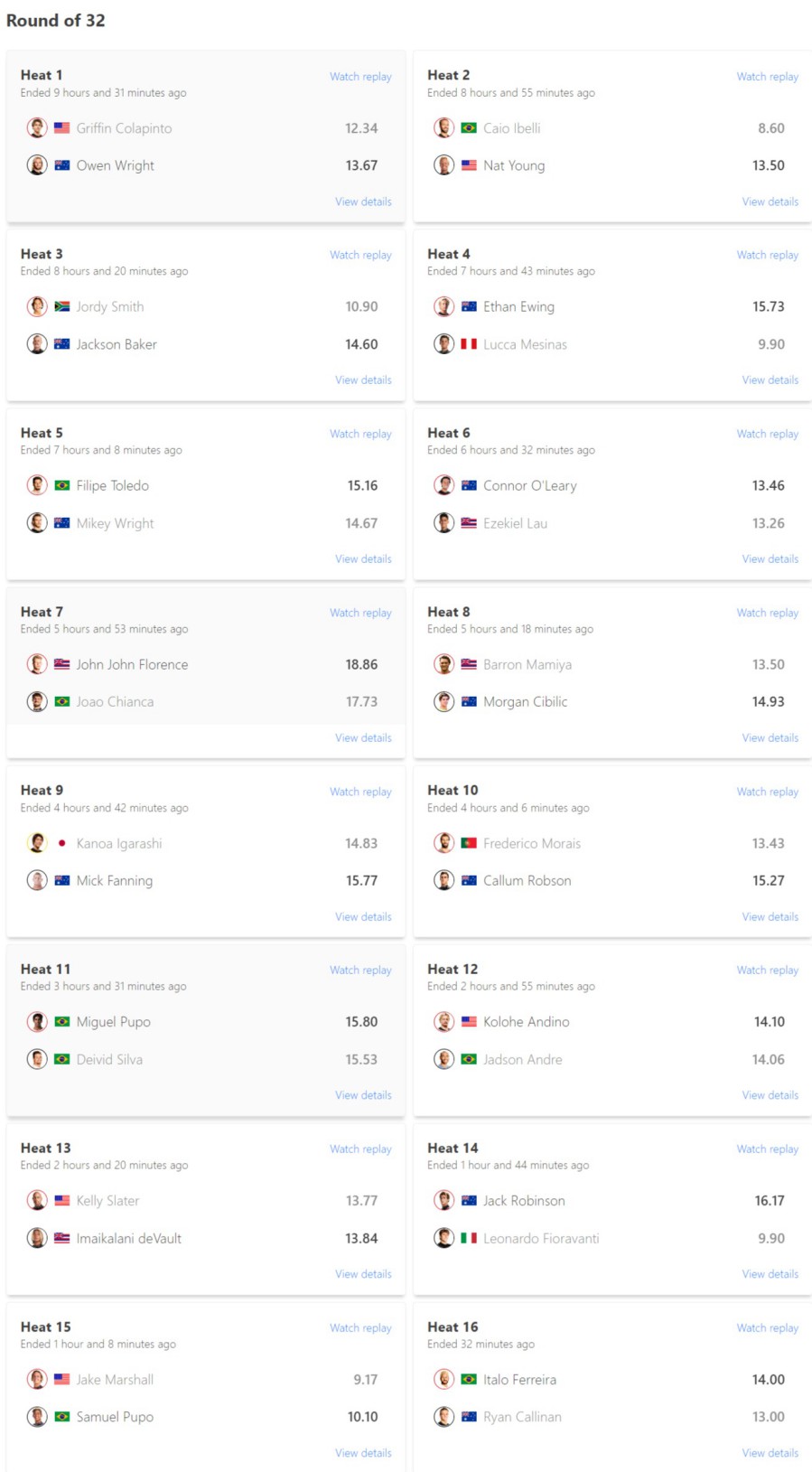Viewport: 812px width, 1472px height.
Task: Click the Heat 12 title
Action: (453, 970)
